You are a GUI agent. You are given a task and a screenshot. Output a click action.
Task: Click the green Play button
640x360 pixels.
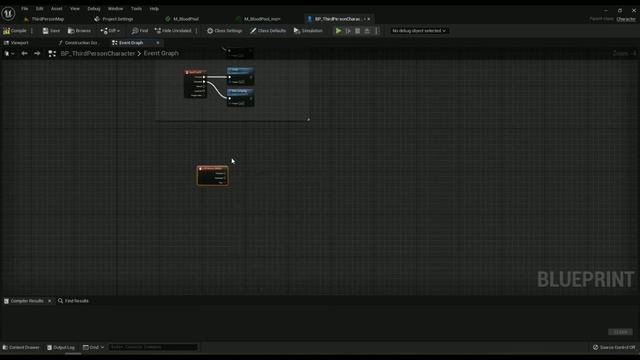338,31
